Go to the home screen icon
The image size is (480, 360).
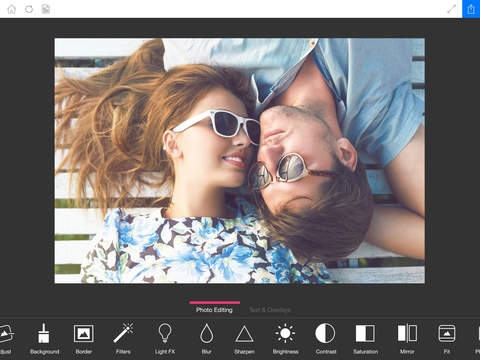tap(11, 9)
